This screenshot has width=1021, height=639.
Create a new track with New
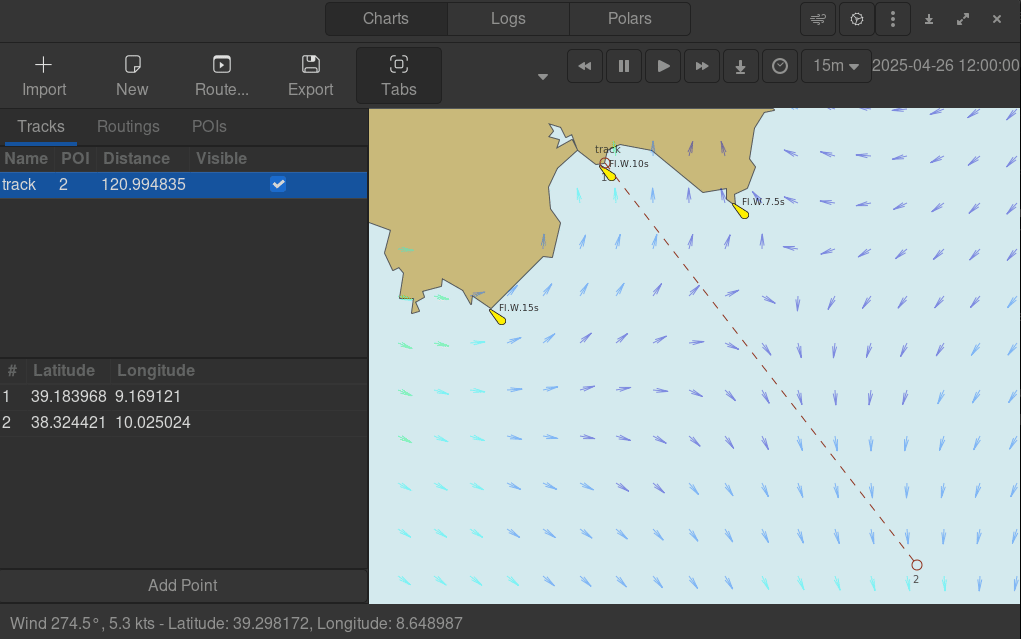pos(132,66)
